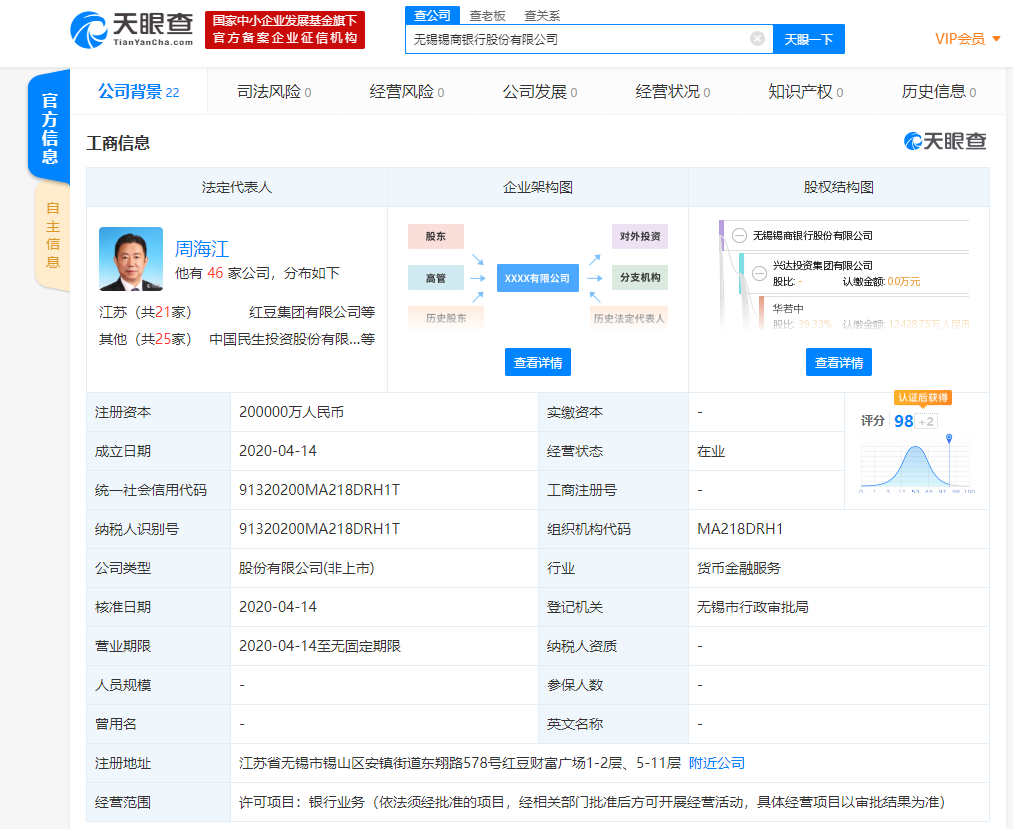This screenshot has width=1013, height=829.
Task: View 查看详情 under the 股权结构图 panel
Action: click(838, 362)
